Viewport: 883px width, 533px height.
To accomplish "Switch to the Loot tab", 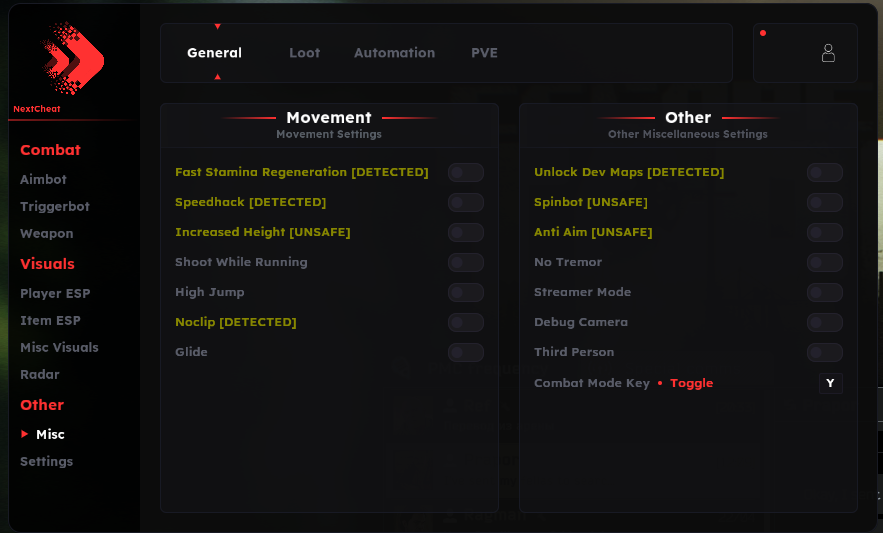I will coord(305,53).
